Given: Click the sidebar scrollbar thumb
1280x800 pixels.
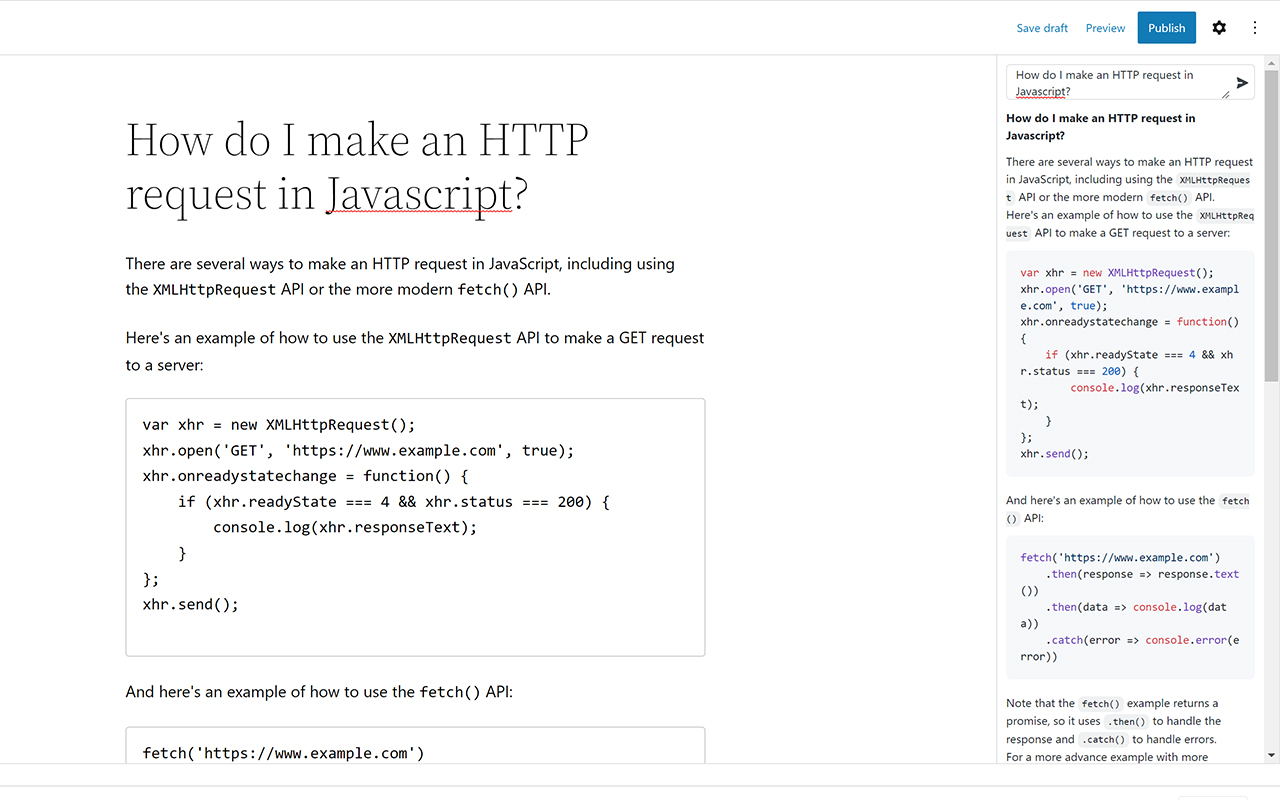Looking at the screenshot, I should pos(1271,225).
